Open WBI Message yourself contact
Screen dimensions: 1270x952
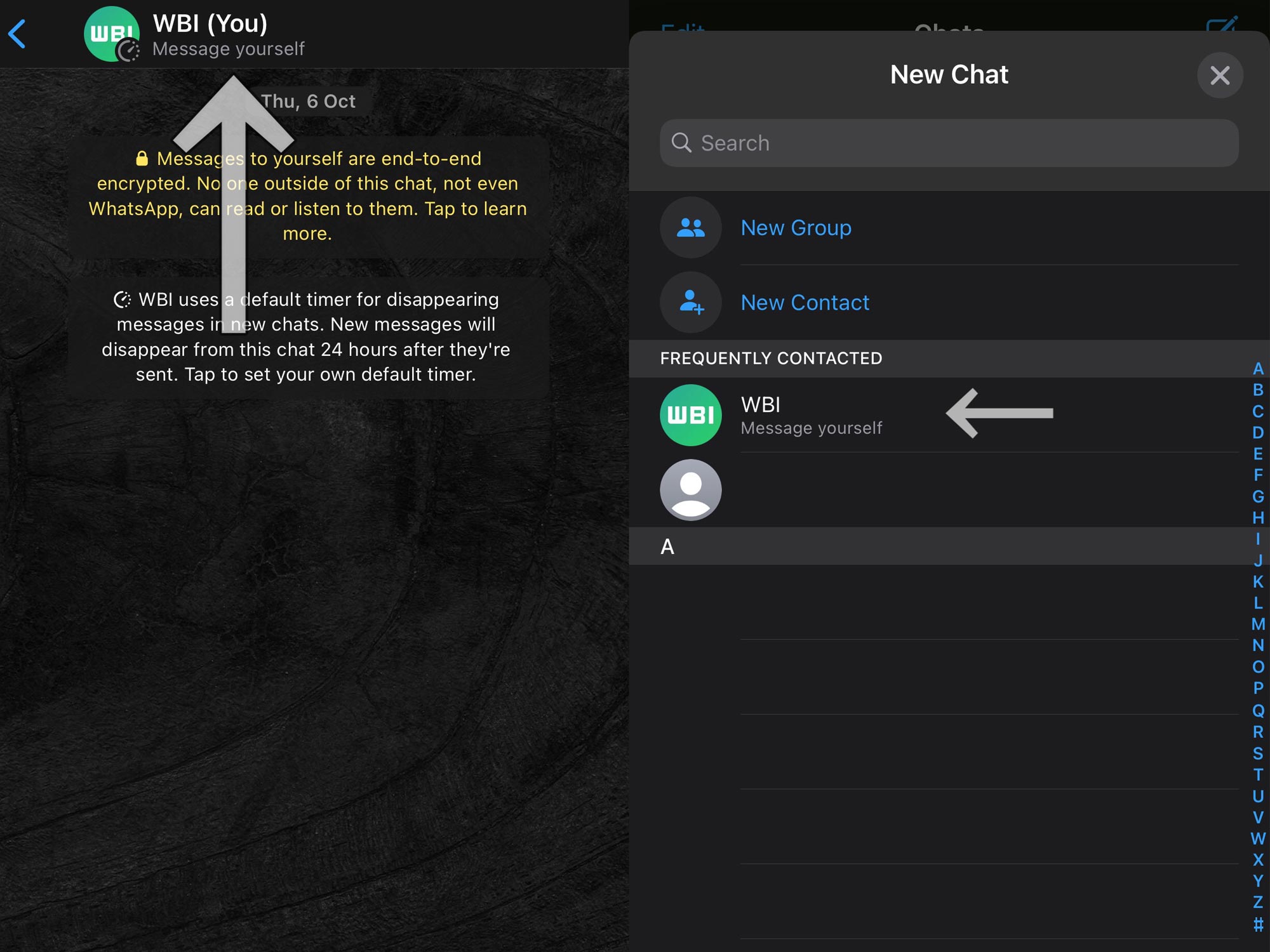[x=812, y=416]
